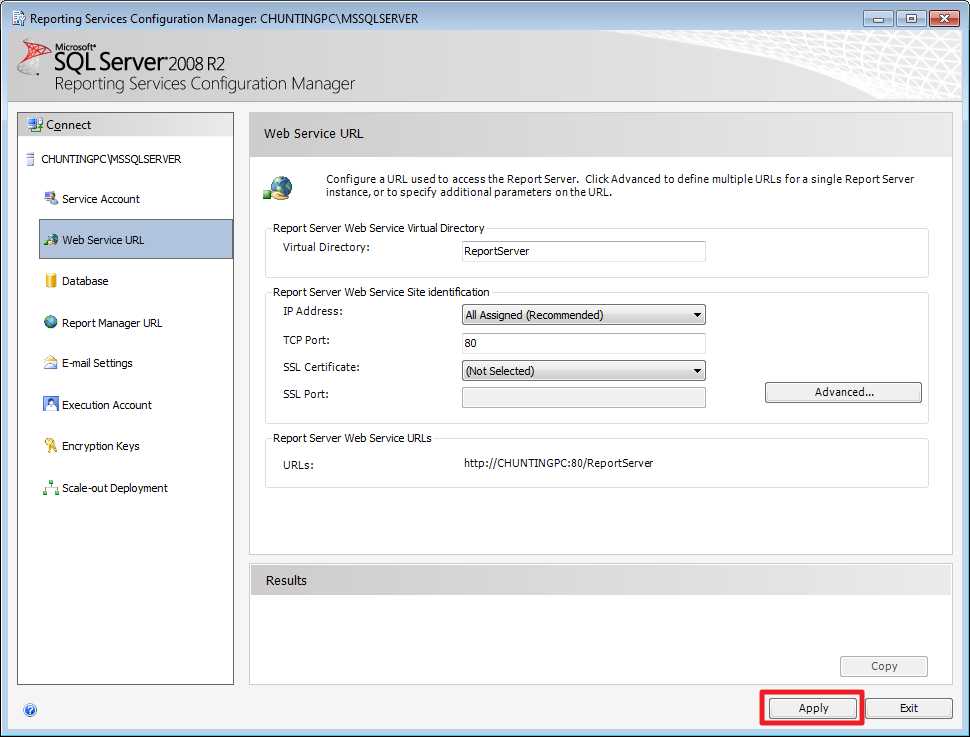
Task: Click the disabled SSL Port field
Action: (583, 397)
